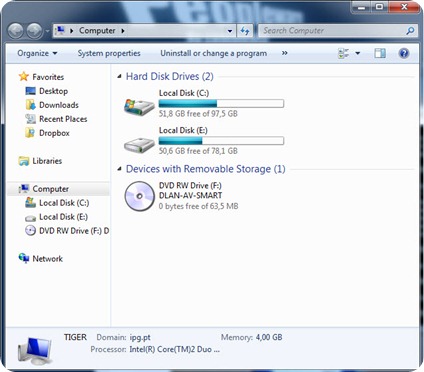The width and height of the screenshot is (424, 372).
Task: Click DVD RW Drive (F:) label
Action: pos(190,186)
